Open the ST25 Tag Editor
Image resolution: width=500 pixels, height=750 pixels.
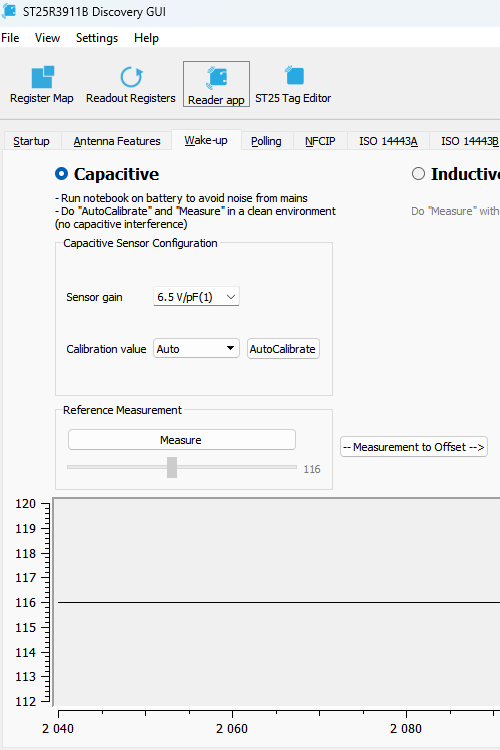(x=293, y=84)
